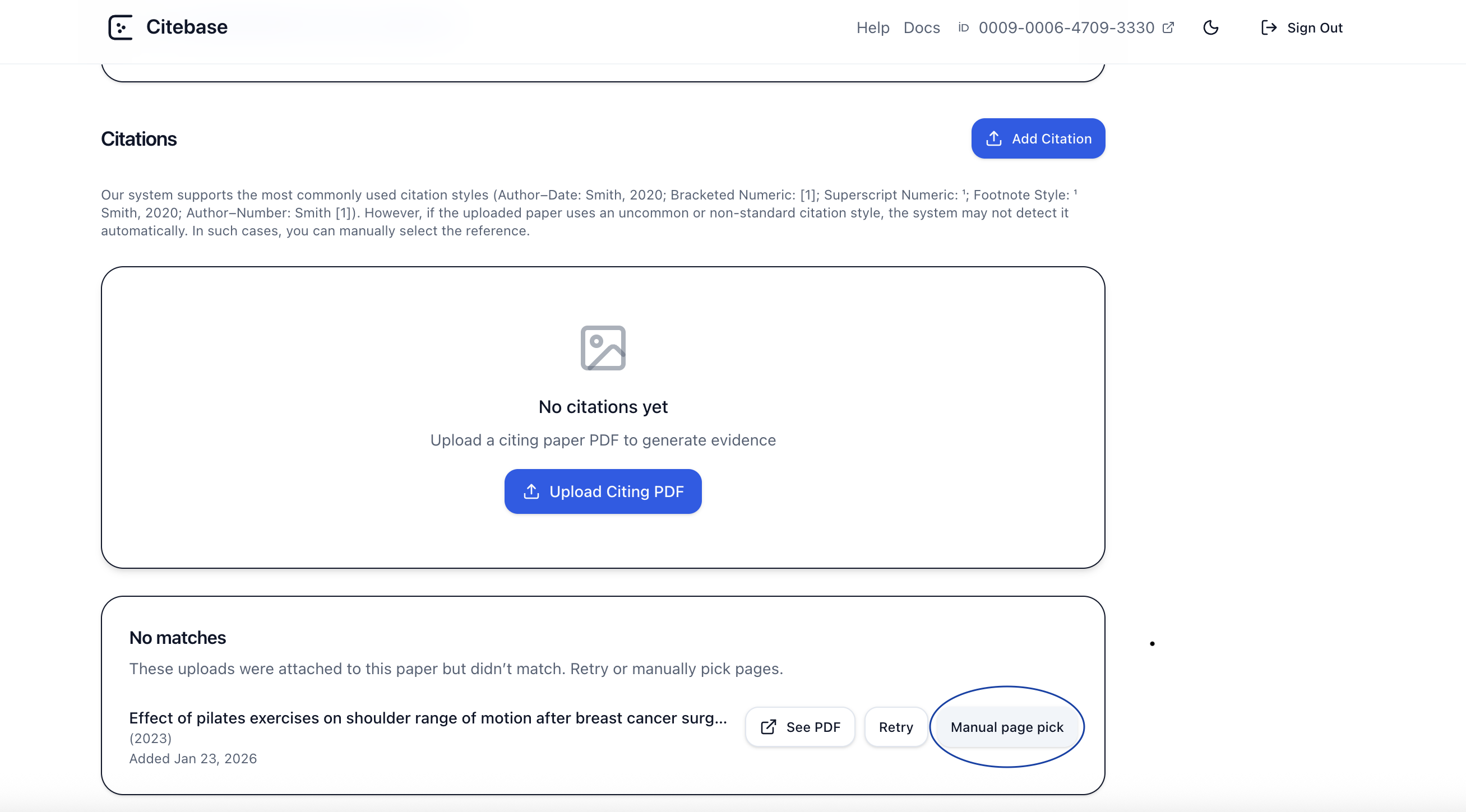Viewport: 1466px width, 812px height.
Task: Click the Citebase logo icon
Action: pos(120,27)
